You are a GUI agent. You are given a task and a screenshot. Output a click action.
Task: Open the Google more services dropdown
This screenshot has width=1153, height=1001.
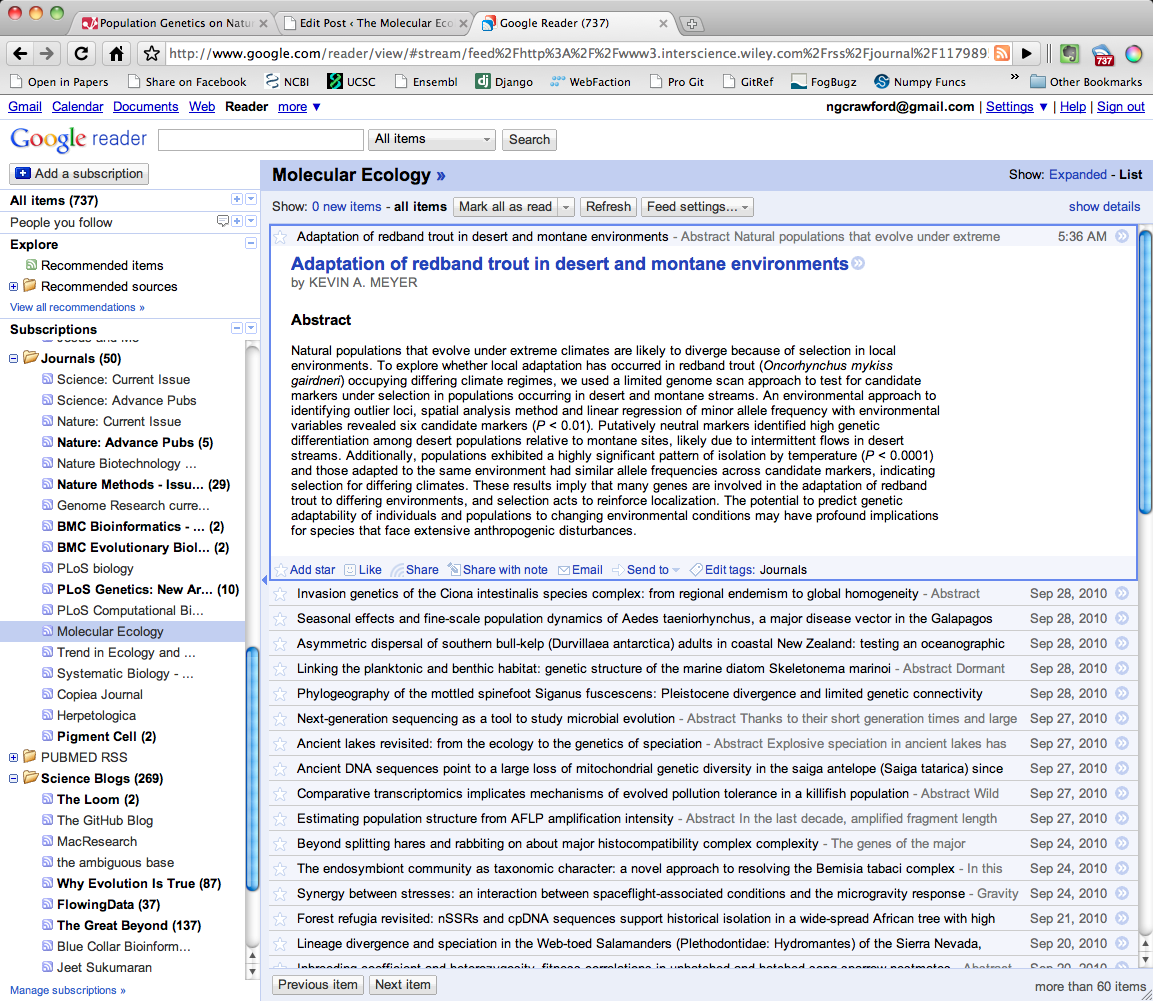click(x=299, y=107)
